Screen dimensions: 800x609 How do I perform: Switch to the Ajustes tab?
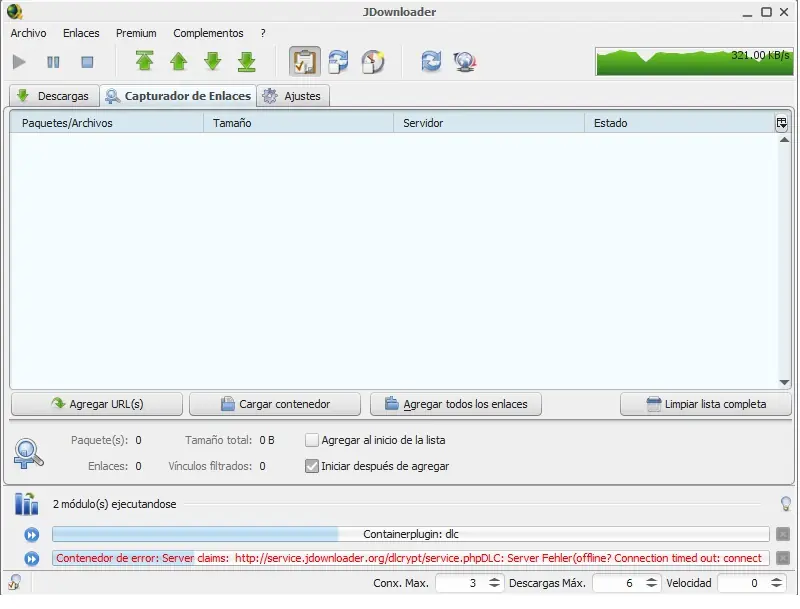[x=293, y=96]
